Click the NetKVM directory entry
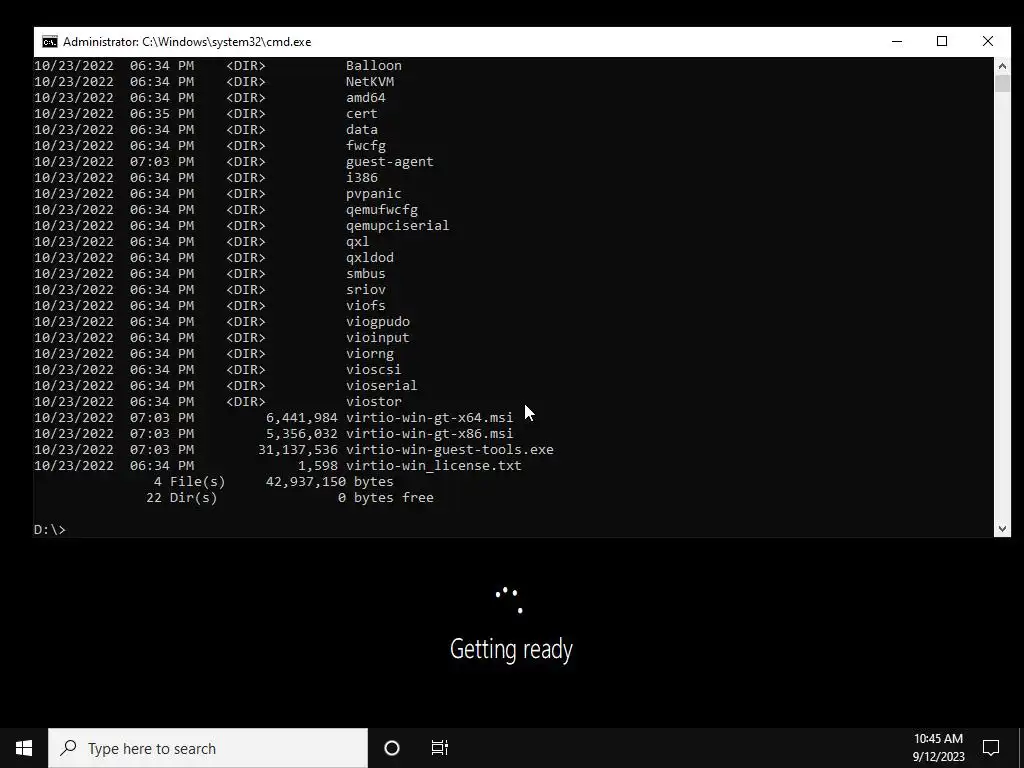This screenshot has height=768, width=1024. 370,82
